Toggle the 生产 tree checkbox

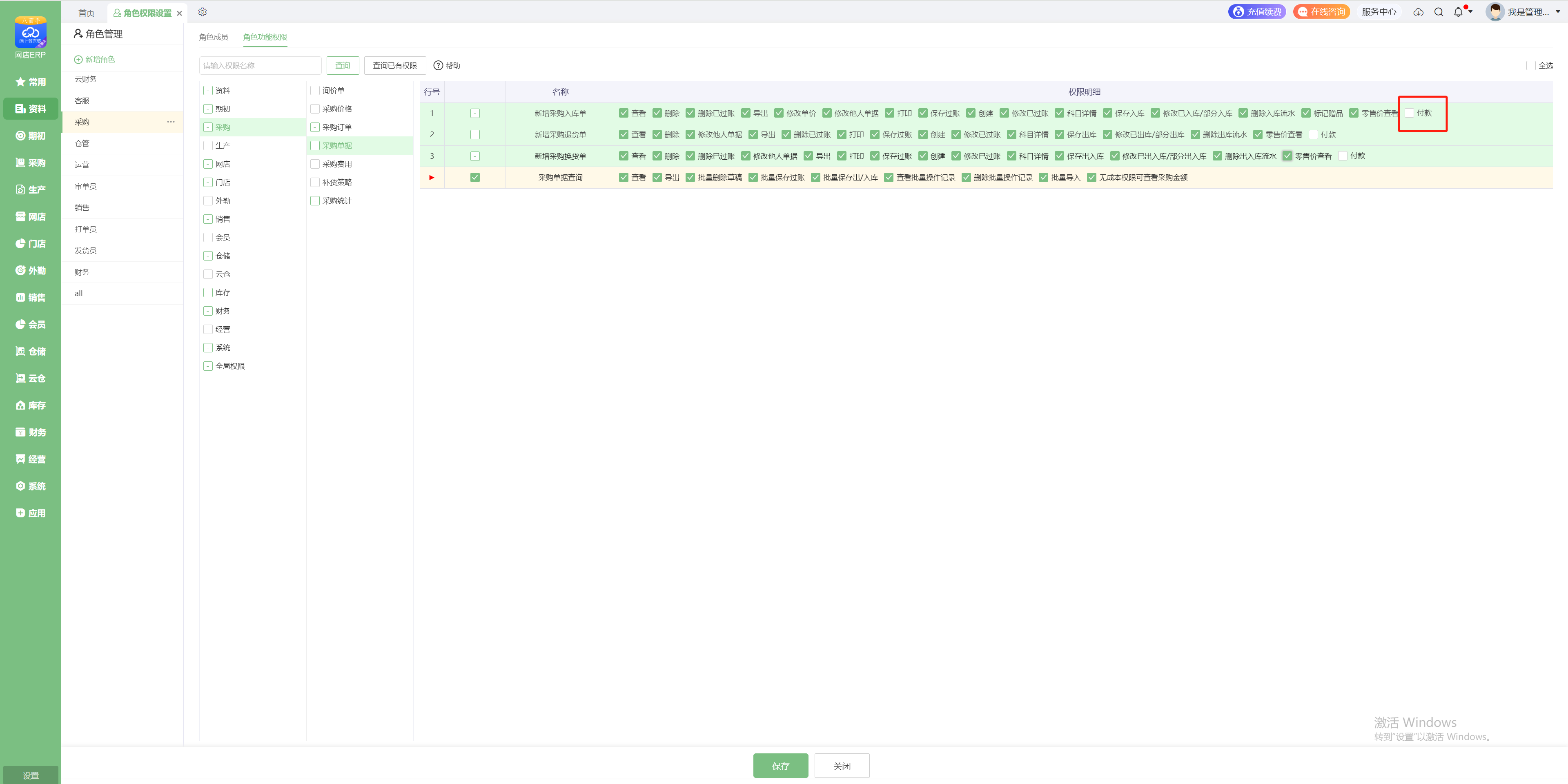[x=207, y=145]
